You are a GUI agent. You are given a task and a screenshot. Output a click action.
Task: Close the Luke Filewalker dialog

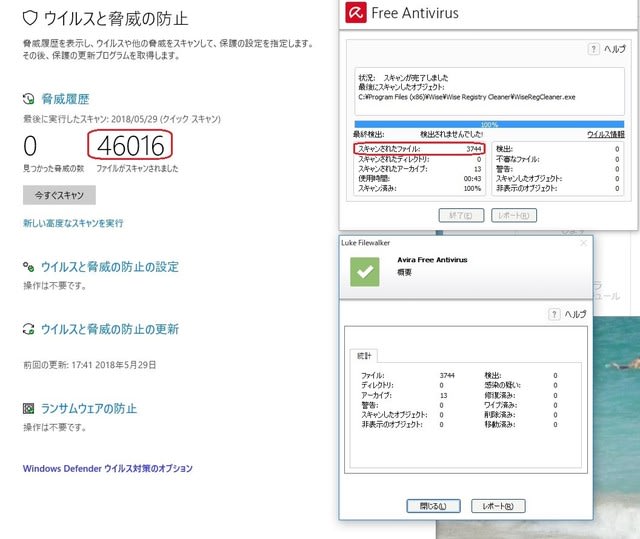tap(583, 243)
